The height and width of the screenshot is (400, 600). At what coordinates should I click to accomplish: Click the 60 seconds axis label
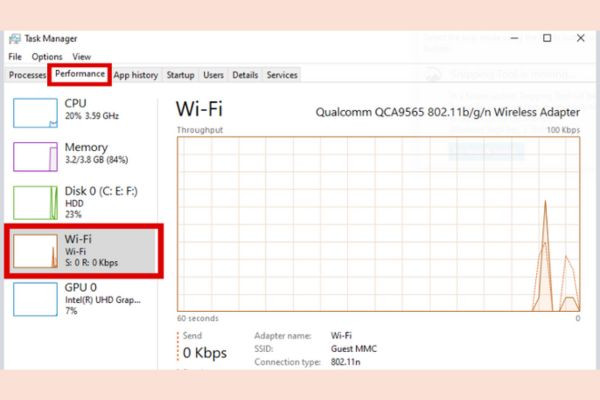pos(197,318)
